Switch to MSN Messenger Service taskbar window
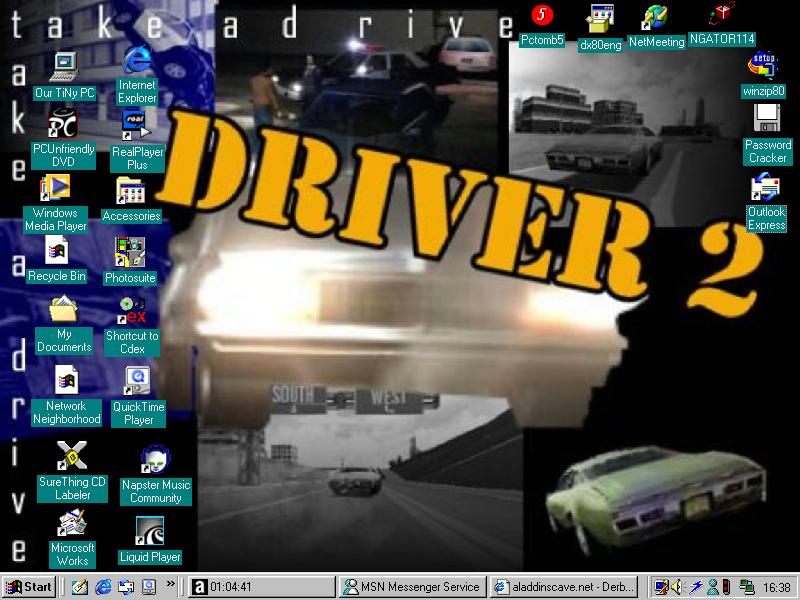Viewport: 800px width, 600px height. pos(411,587)
